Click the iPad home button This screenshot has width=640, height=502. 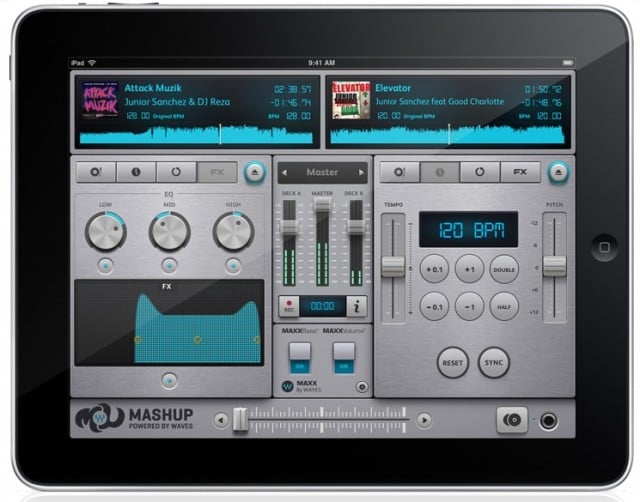pyautogui.click(x=604, y=247)
